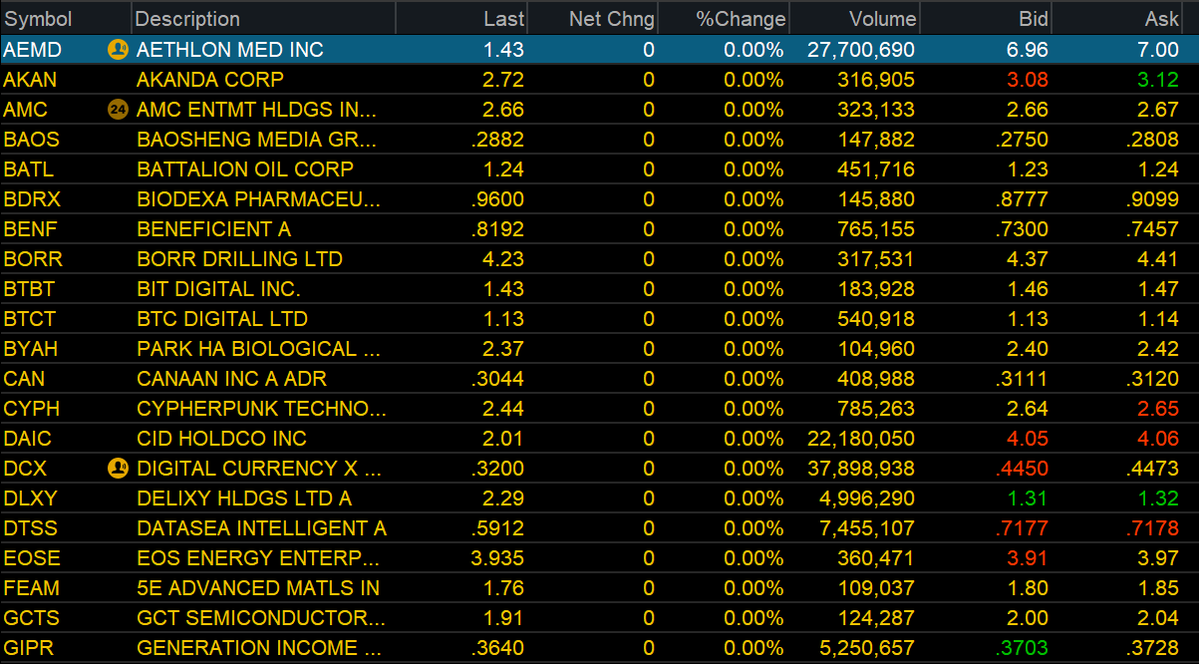
Task: Sort by the Net Chng column header
Action: (593, 18)
